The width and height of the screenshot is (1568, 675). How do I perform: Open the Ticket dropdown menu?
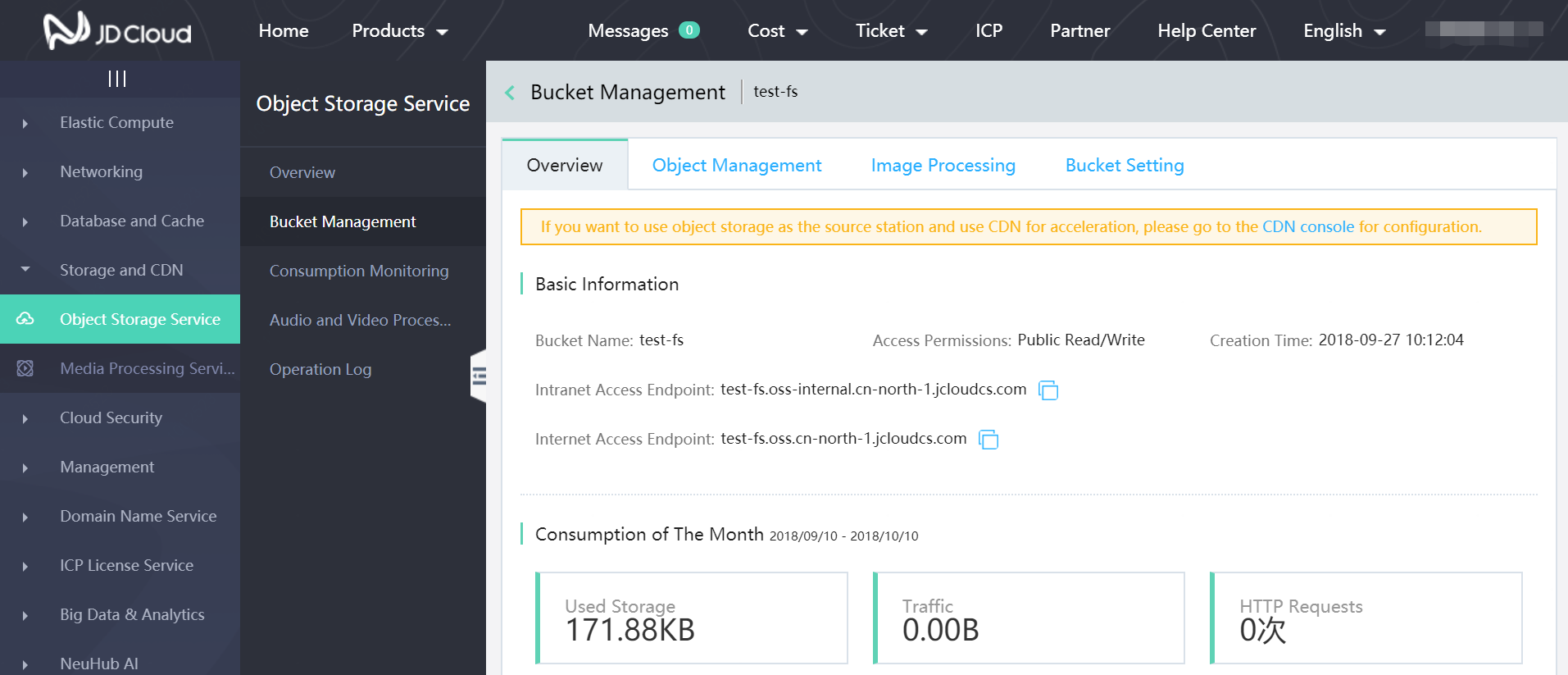pyautogui.click(x=892, y=31)
